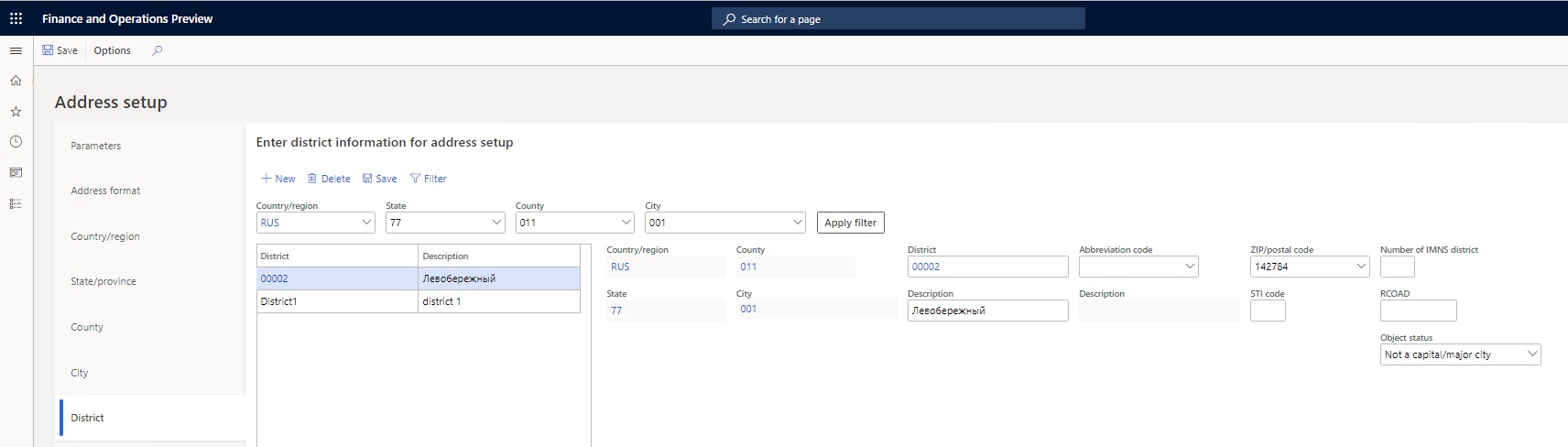The image size is (1568, 447).
Task: Click the action bar search magnifier icon
Action: pos(158,50)
